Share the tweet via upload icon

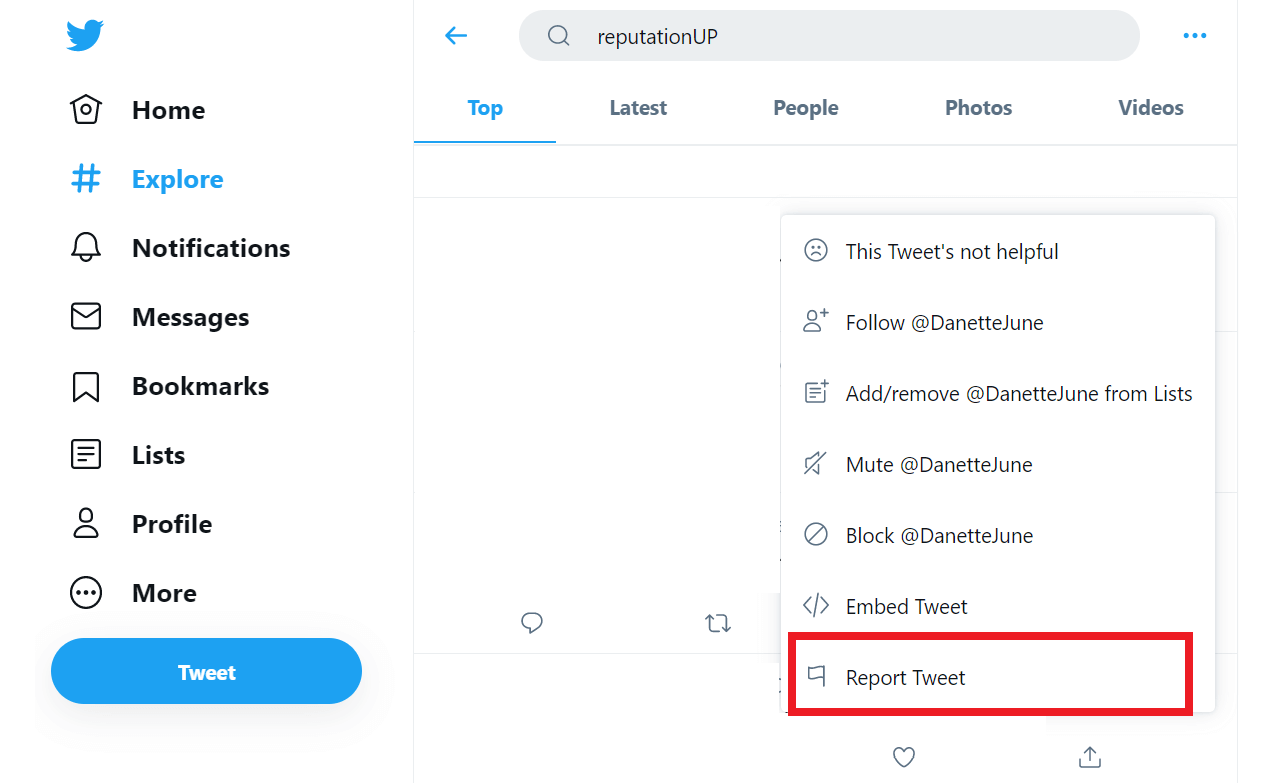click(1089, 757)
